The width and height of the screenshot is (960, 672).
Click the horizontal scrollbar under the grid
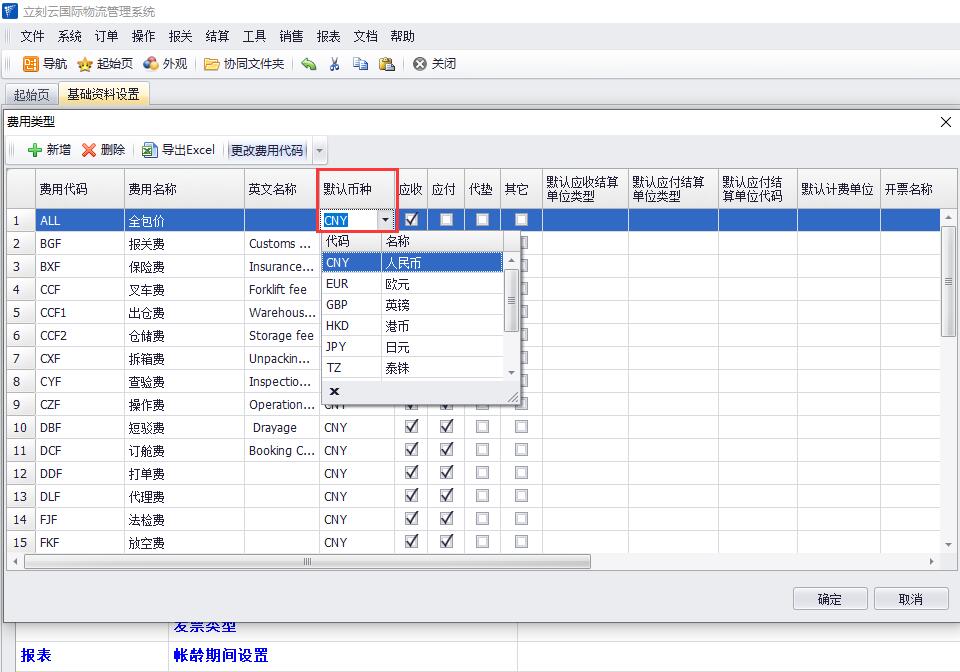point(308,562)
